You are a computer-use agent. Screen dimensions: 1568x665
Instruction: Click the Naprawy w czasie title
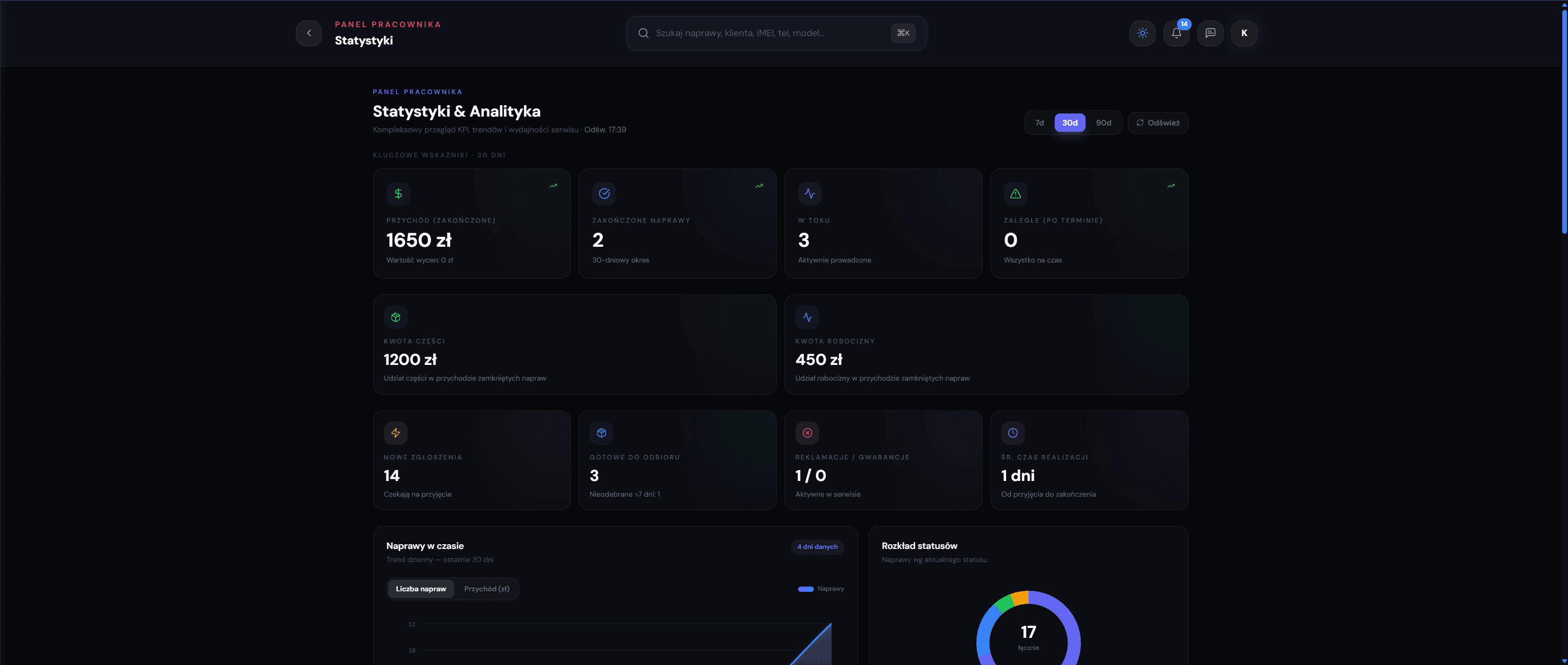coord(425,546)
